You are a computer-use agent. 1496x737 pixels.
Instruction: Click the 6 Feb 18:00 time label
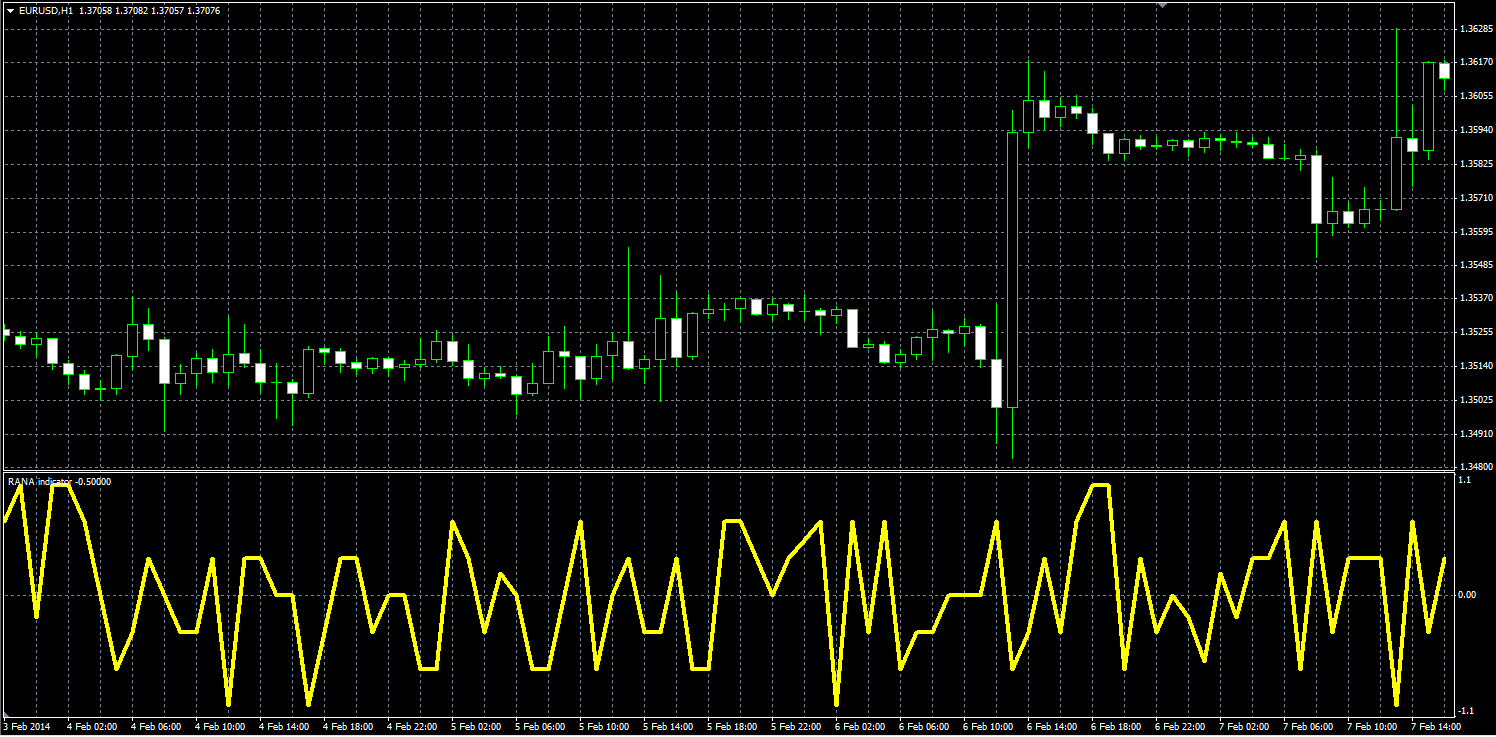click(1116, 727)
